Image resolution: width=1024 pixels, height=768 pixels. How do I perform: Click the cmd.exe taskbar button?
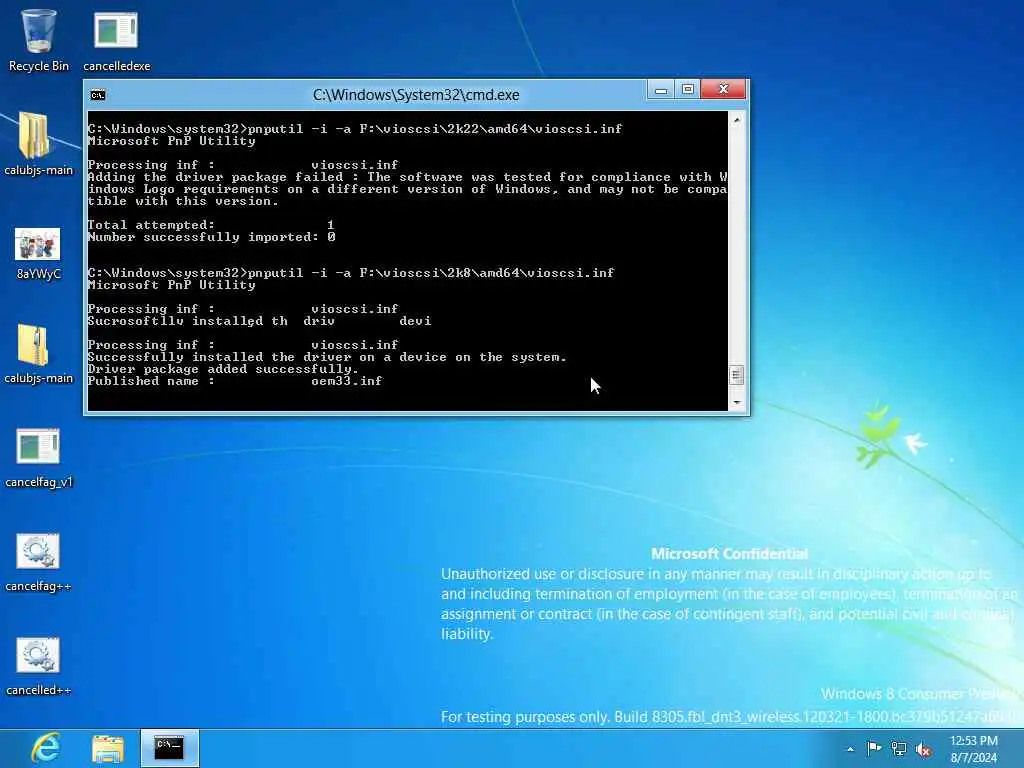pyautogui.click(x=170, y=748)
